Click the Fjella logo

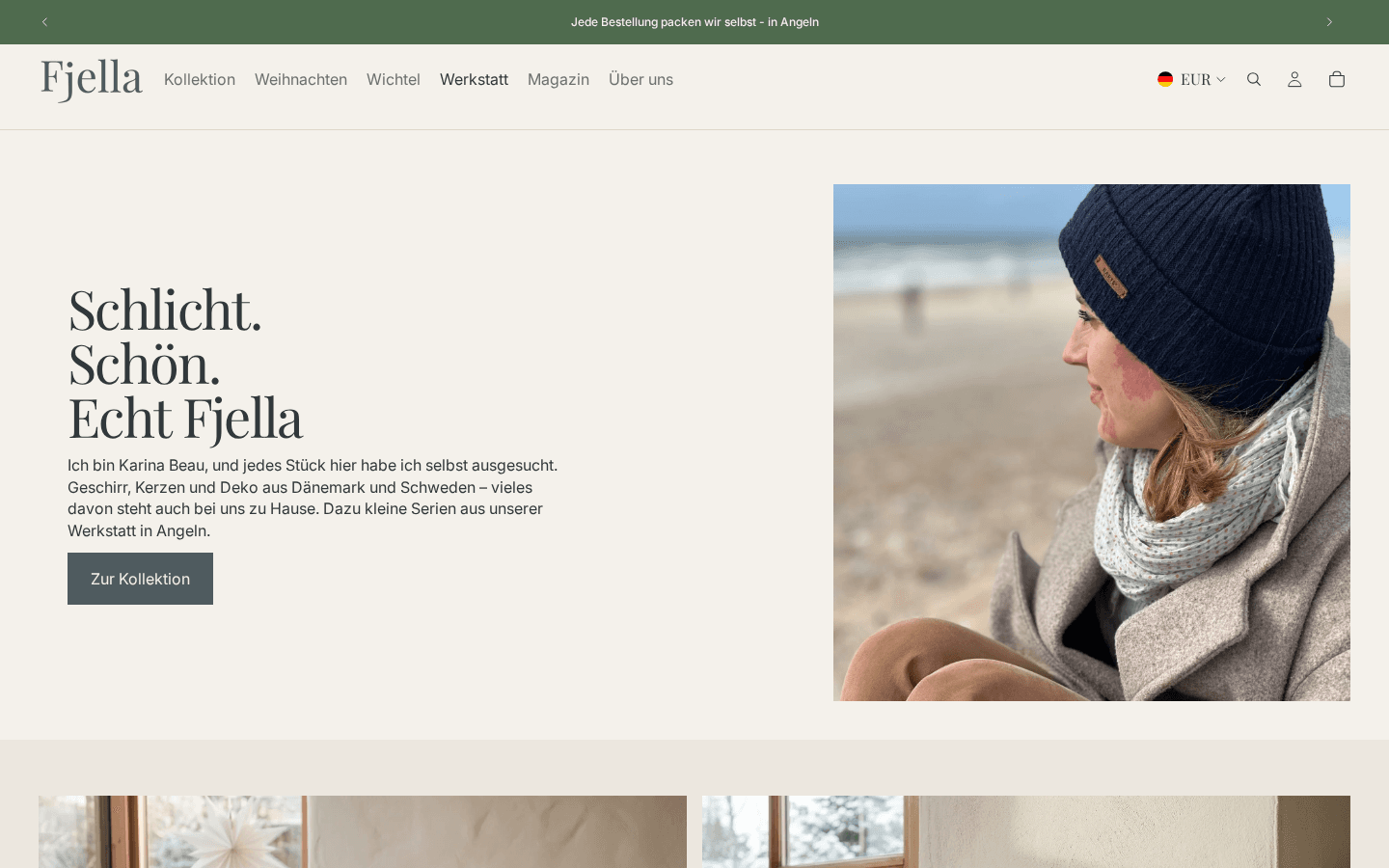coord(92,80)
